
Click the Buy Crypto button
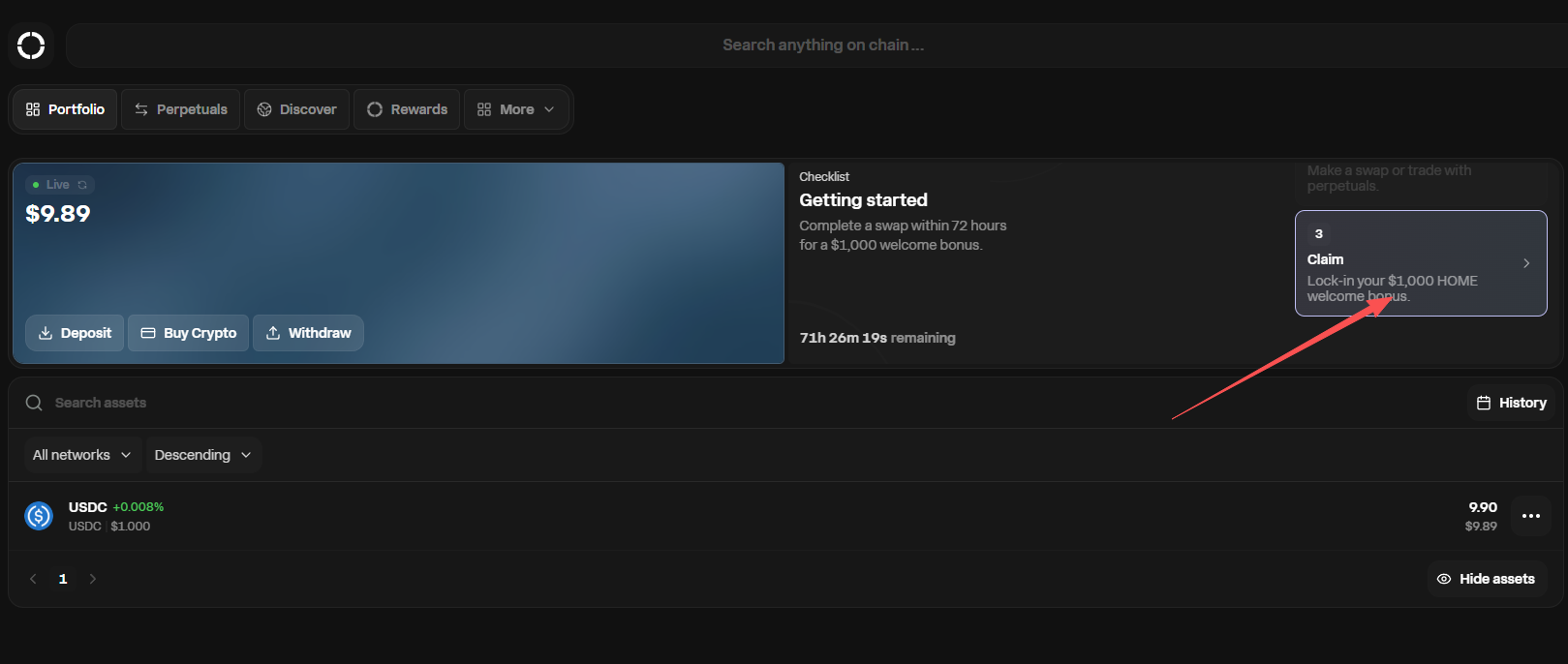tap(189, 333)
